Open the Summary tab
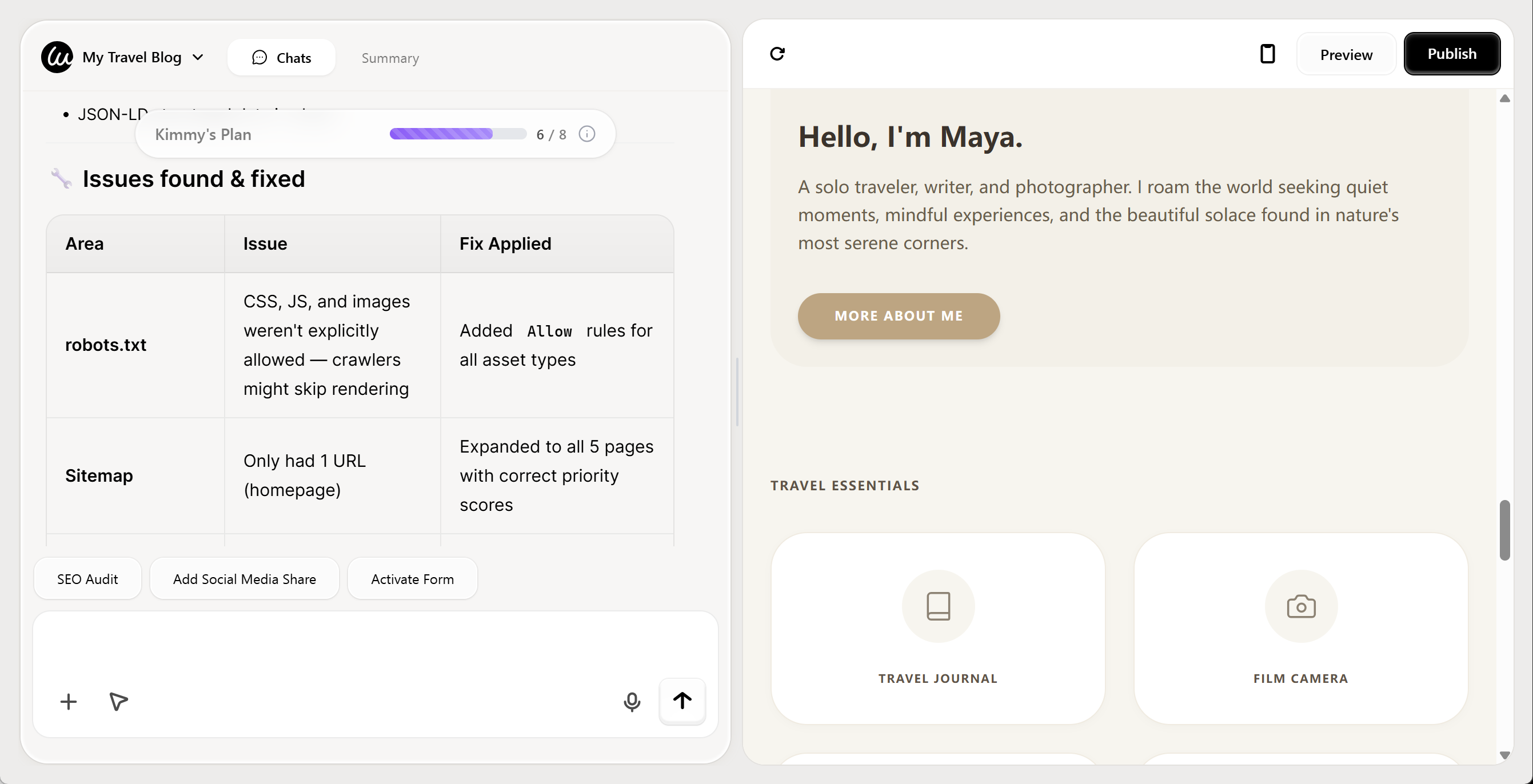This screenshot has width=1533, height=784. [x=390, y=58]
